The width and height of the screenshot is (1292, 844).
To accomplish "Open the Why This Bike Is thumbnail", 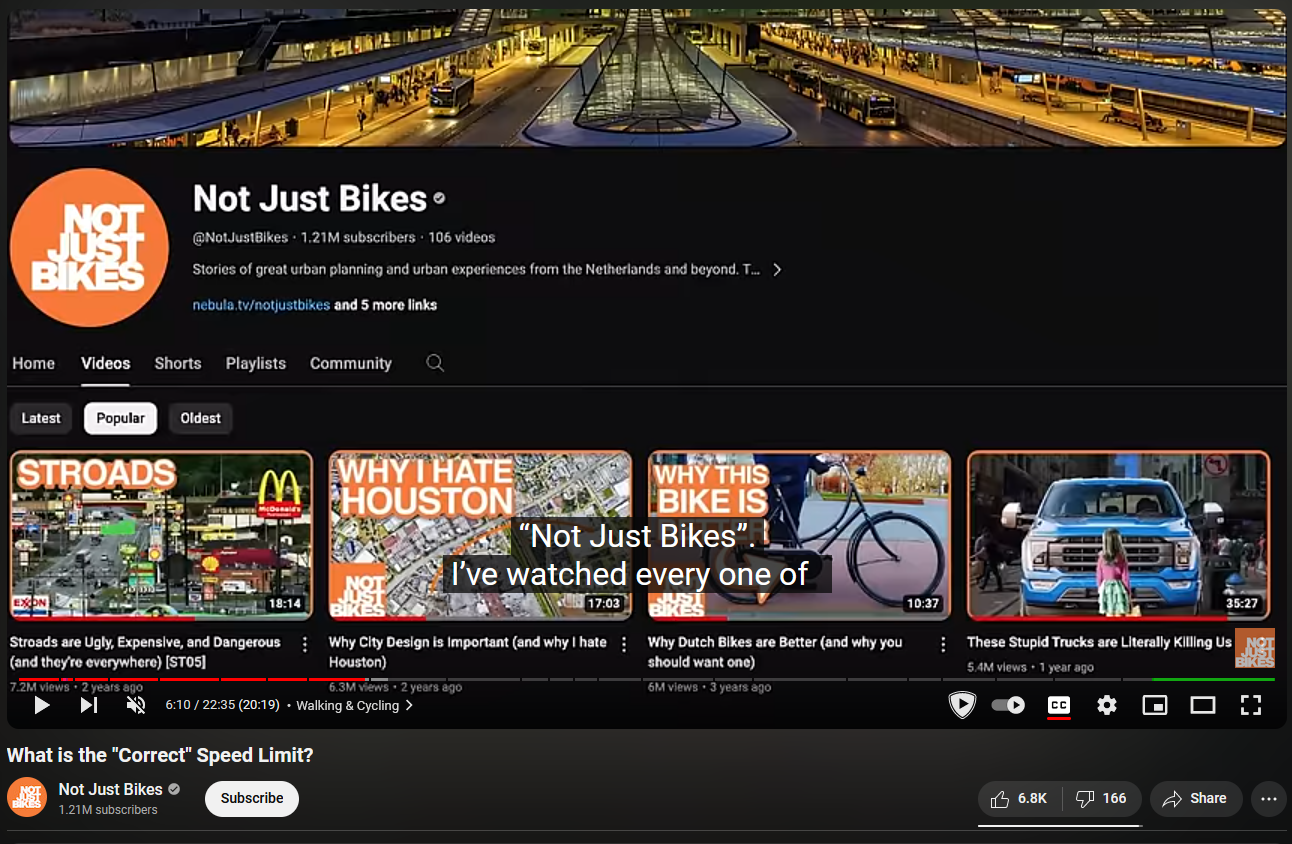I will pos(799,535).
